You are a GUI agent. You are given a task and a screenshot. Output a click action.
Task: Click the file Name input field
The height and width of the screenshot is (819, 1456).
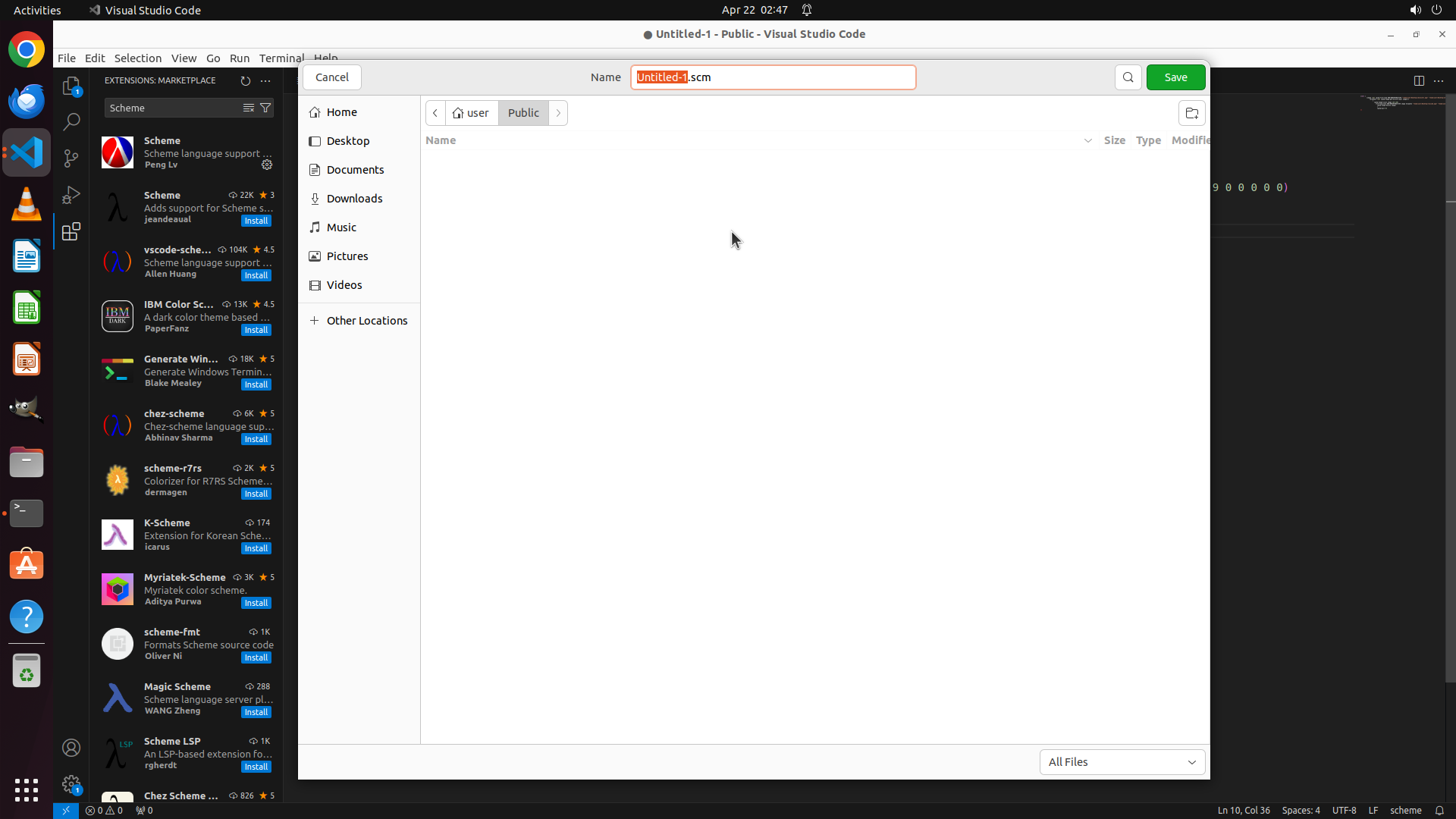(773, 77)
